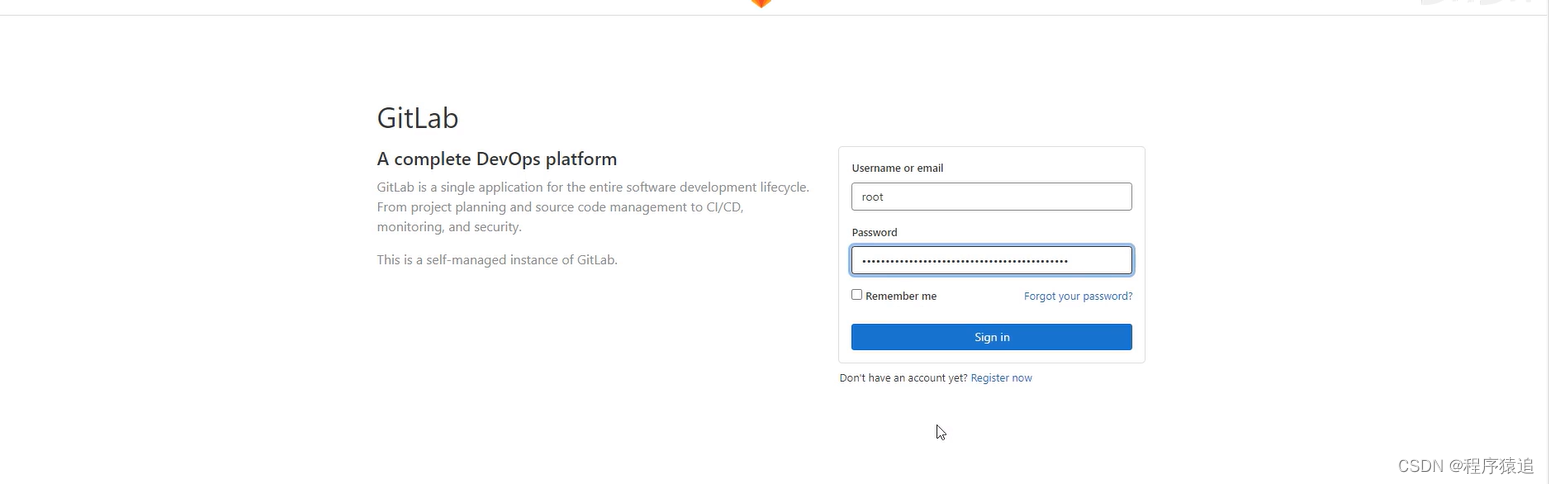The height and width of the screenshot is (484, 1549).
Task: Click the CSDN watermark in the corner
Action: click(1465, 466)
